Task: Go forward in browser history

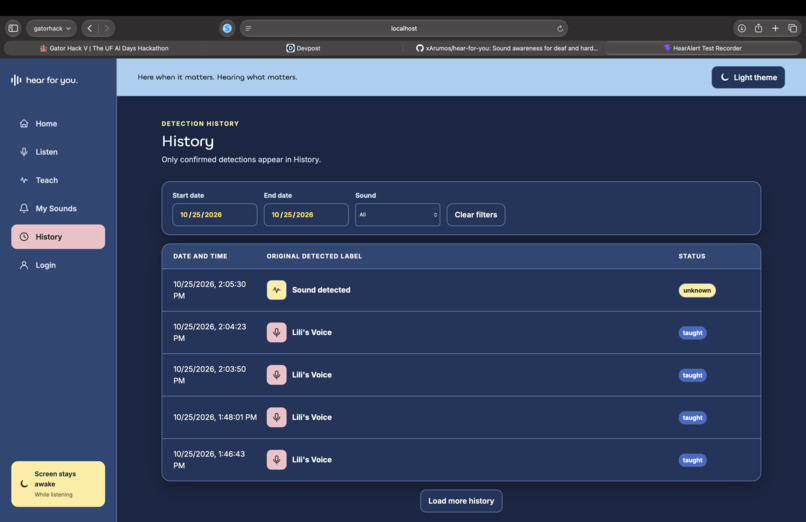Action: coord(106,28)
